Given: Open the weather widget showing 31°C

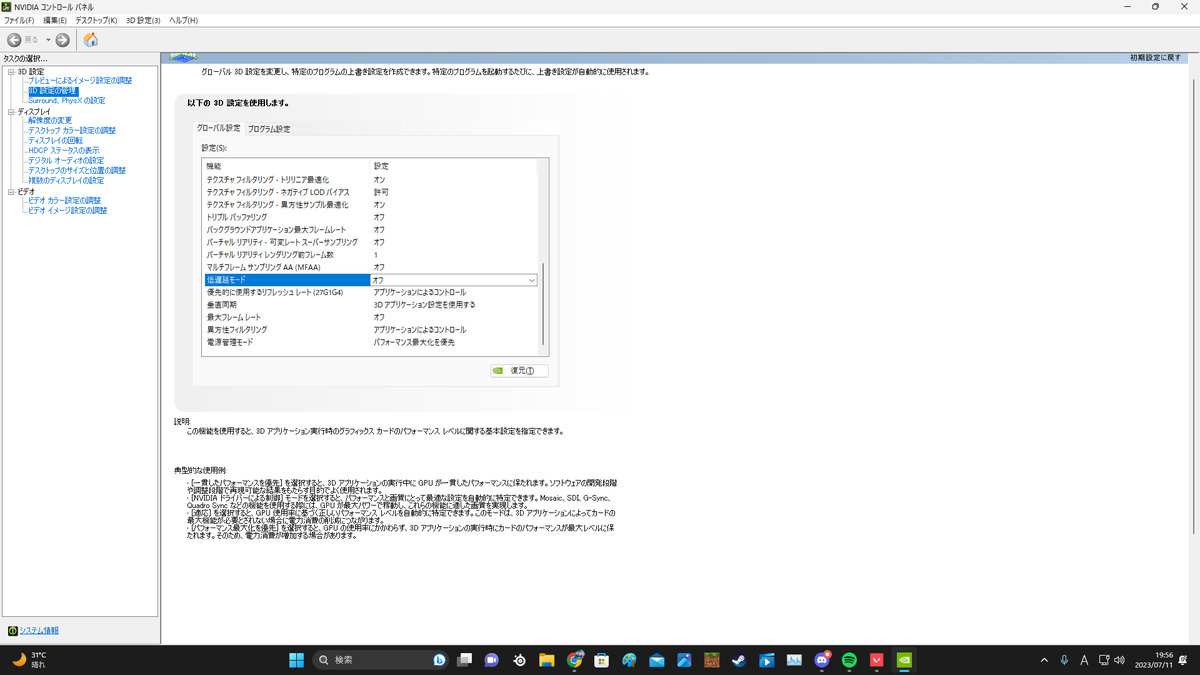Looking at the screenshot, I should click(x=28, y=660).
